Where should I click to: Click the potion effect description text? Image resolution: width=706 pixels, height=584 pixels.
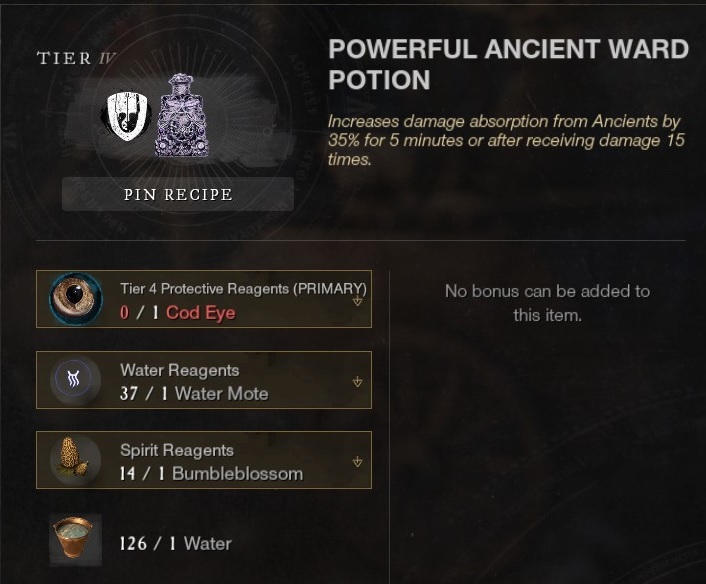[x=506, y=140]
